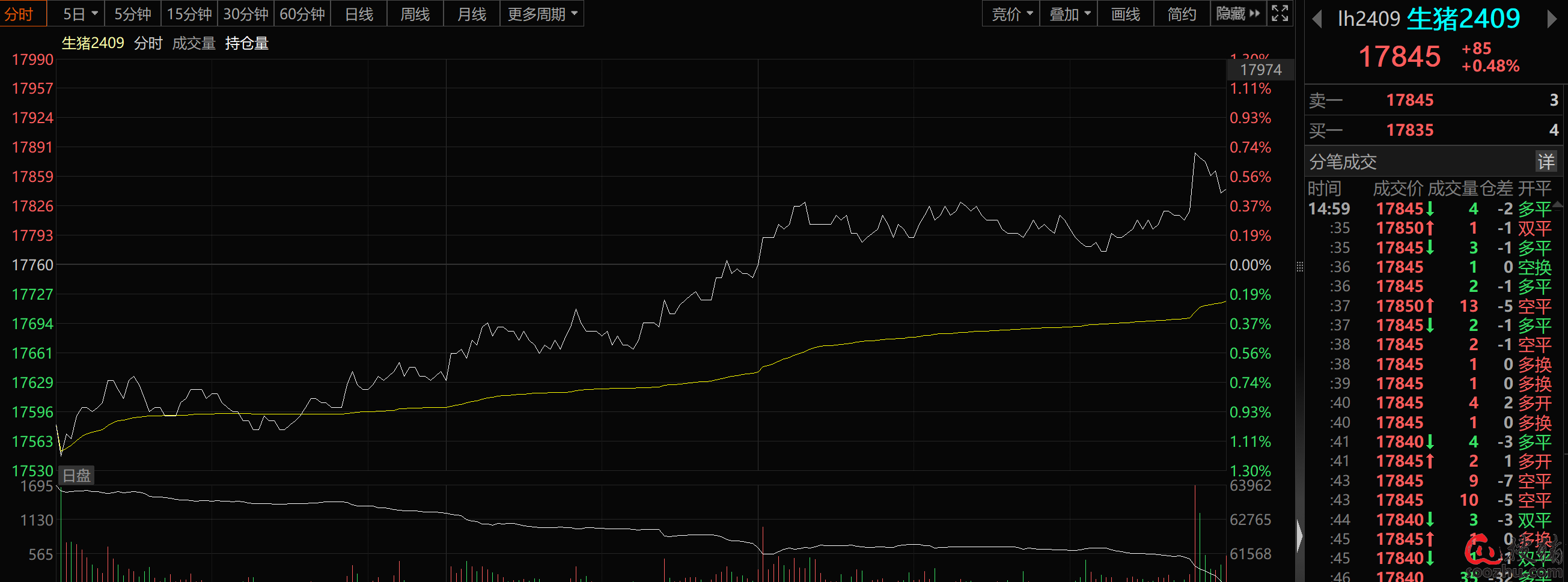Select the 周线 weekly chart tab
This screenshot has height=582, width=1568.
[415, 13]
